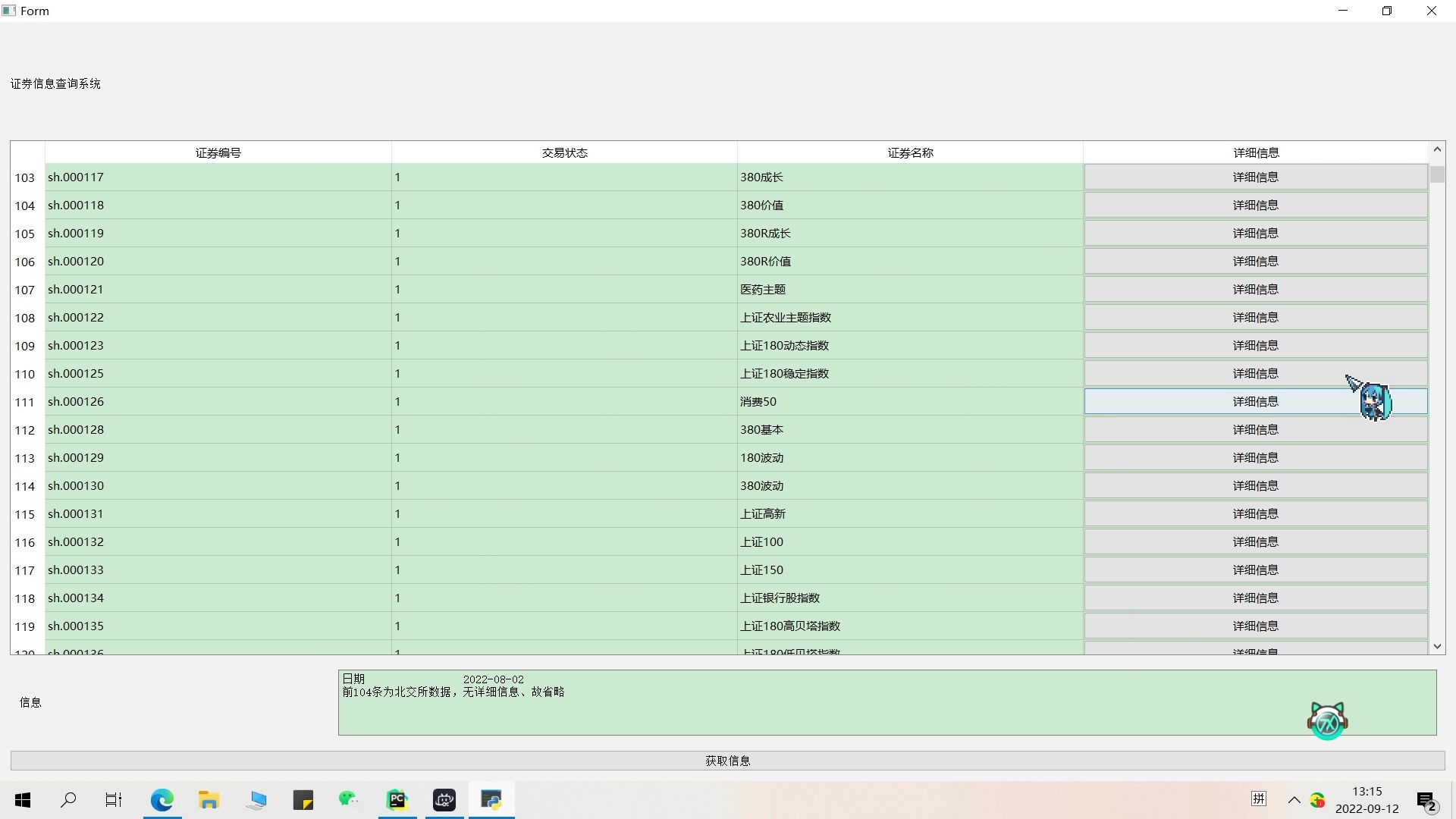
Task: Open 详细信息 for sh.000117
Action: click(1255, 177)
